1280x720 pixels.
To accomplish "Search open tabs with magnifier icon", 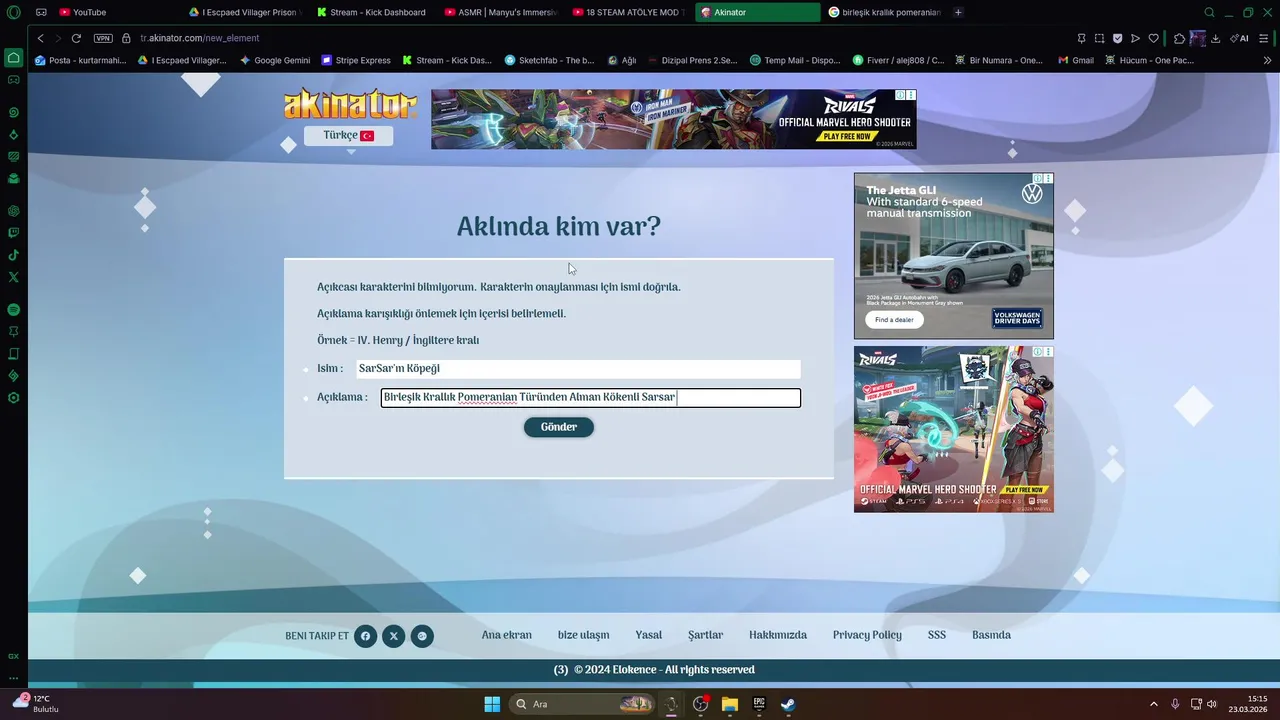I will pos(1209,12).
